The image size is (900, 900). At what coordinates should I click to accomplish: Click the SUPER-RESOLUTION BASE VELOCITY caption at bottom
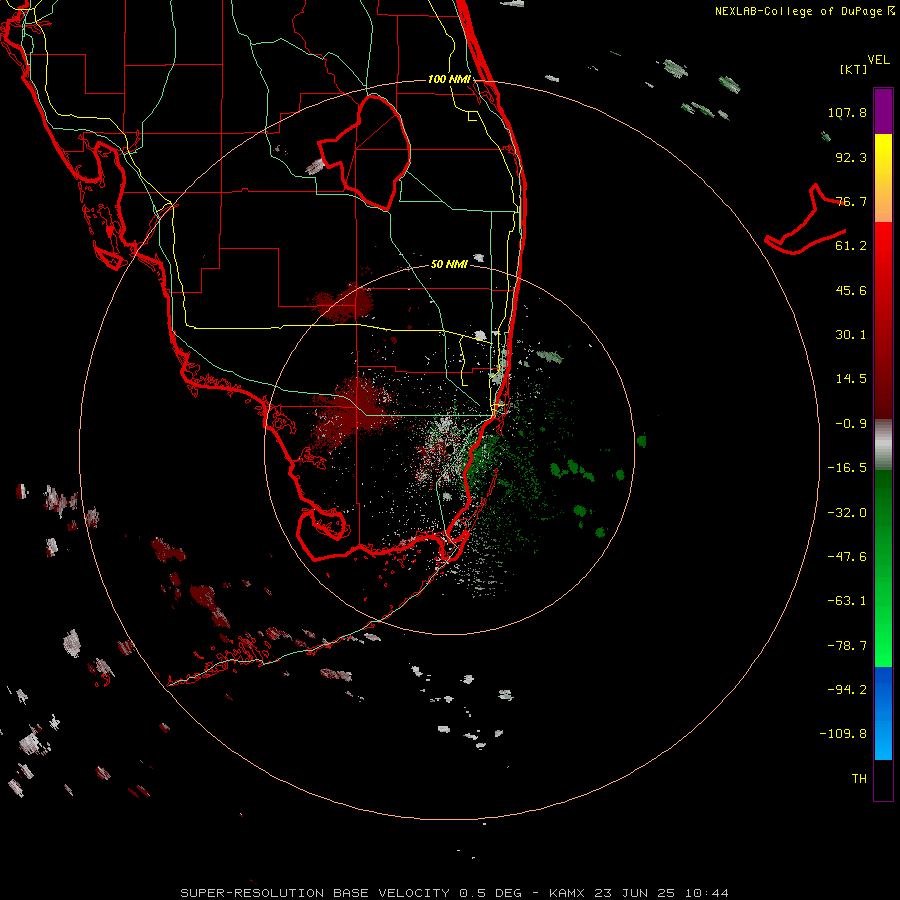tap(455, 893)
